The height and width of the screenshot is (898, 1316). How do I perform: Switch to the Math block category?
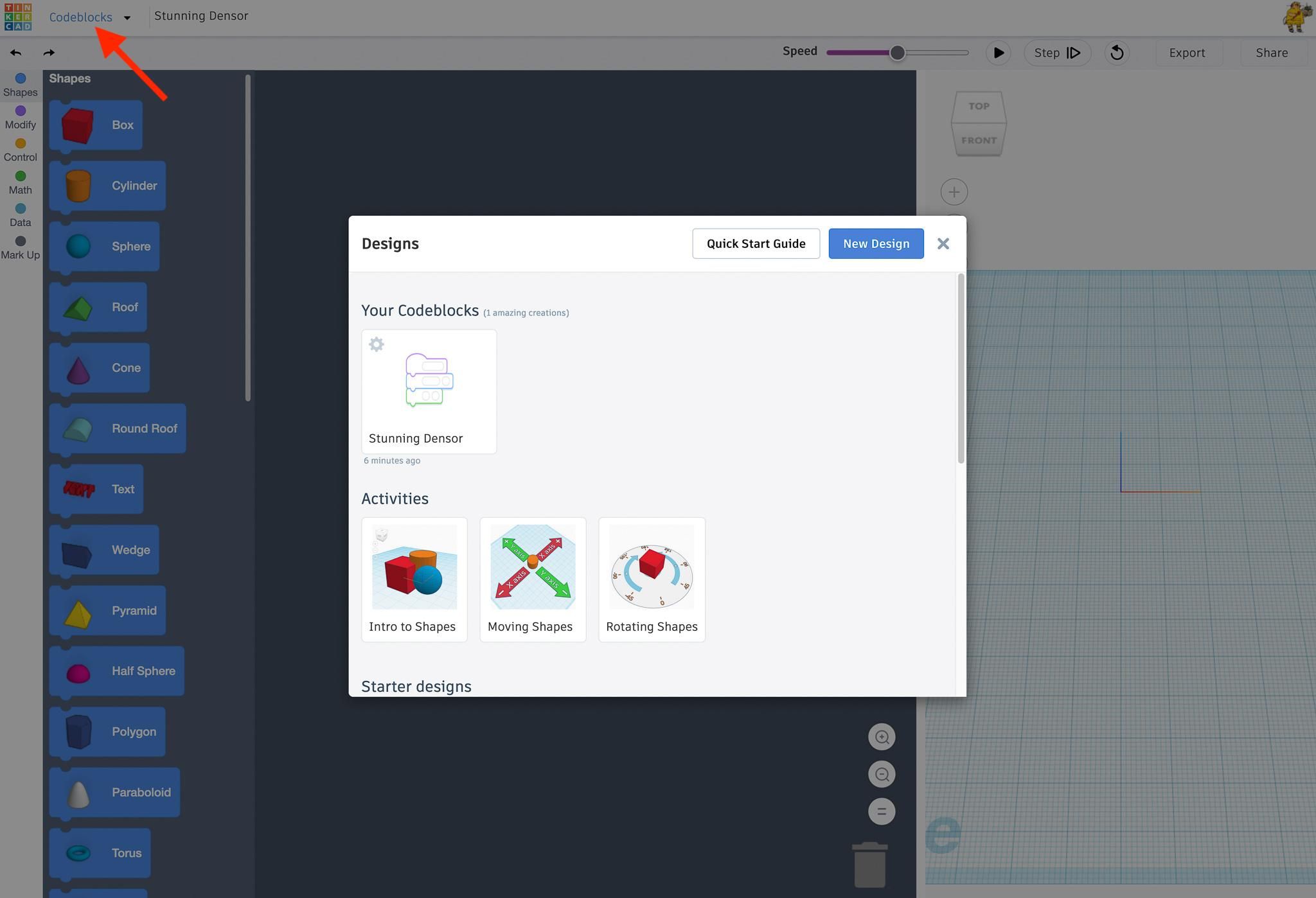pyautogui.click(x=21, y=182)
